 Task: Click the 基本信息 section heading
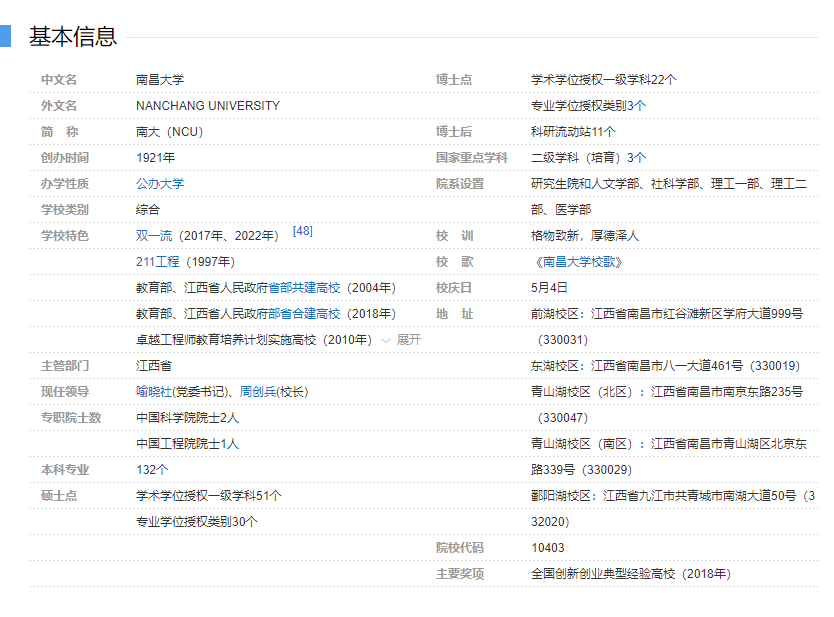coord(73,37)
